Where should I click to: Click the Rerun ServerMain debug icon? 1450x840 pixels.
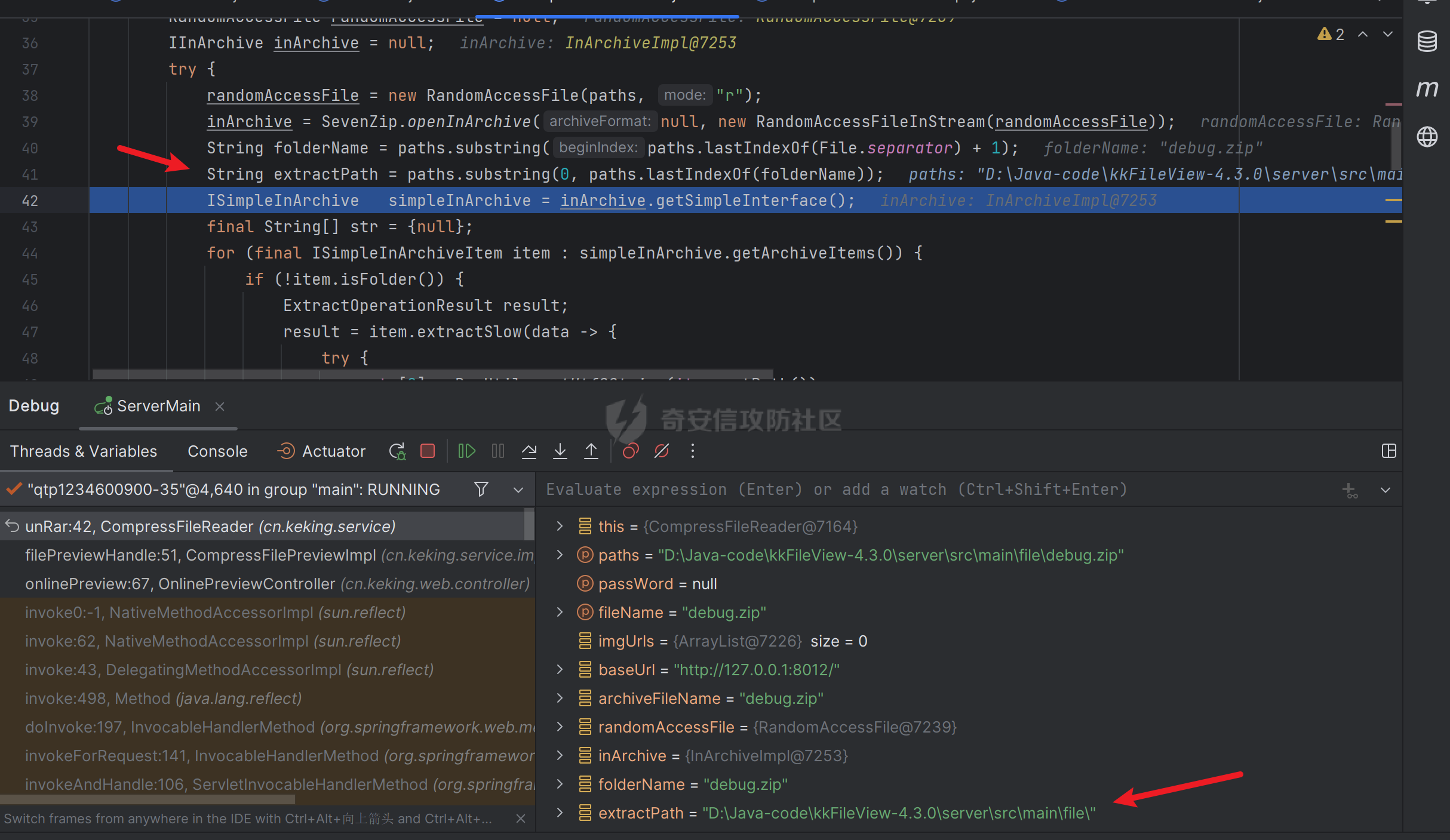click(397, 451)
